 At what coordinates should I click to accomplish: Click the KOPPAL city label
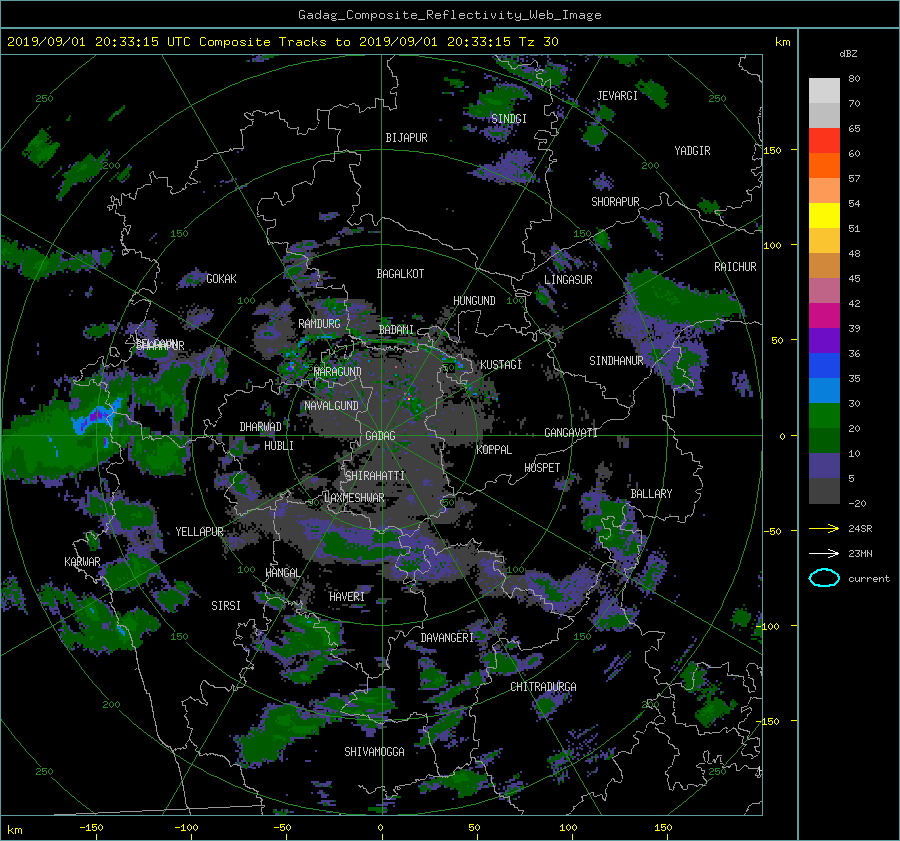pyautogui.click(x=494, y=449)
